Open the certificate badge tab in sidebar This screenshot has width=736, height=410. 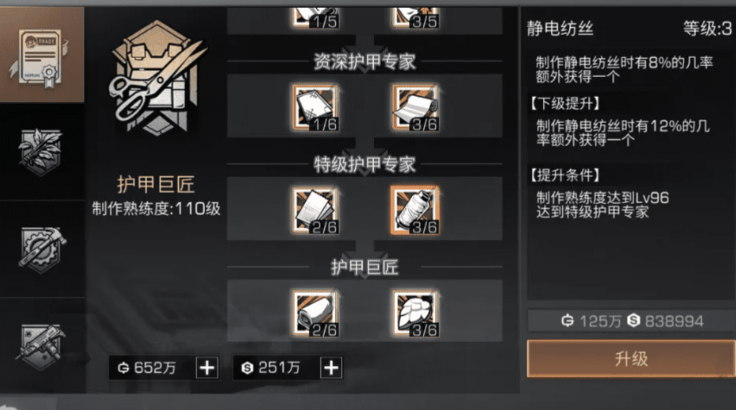pyautogui.click(x=42, y=55)
